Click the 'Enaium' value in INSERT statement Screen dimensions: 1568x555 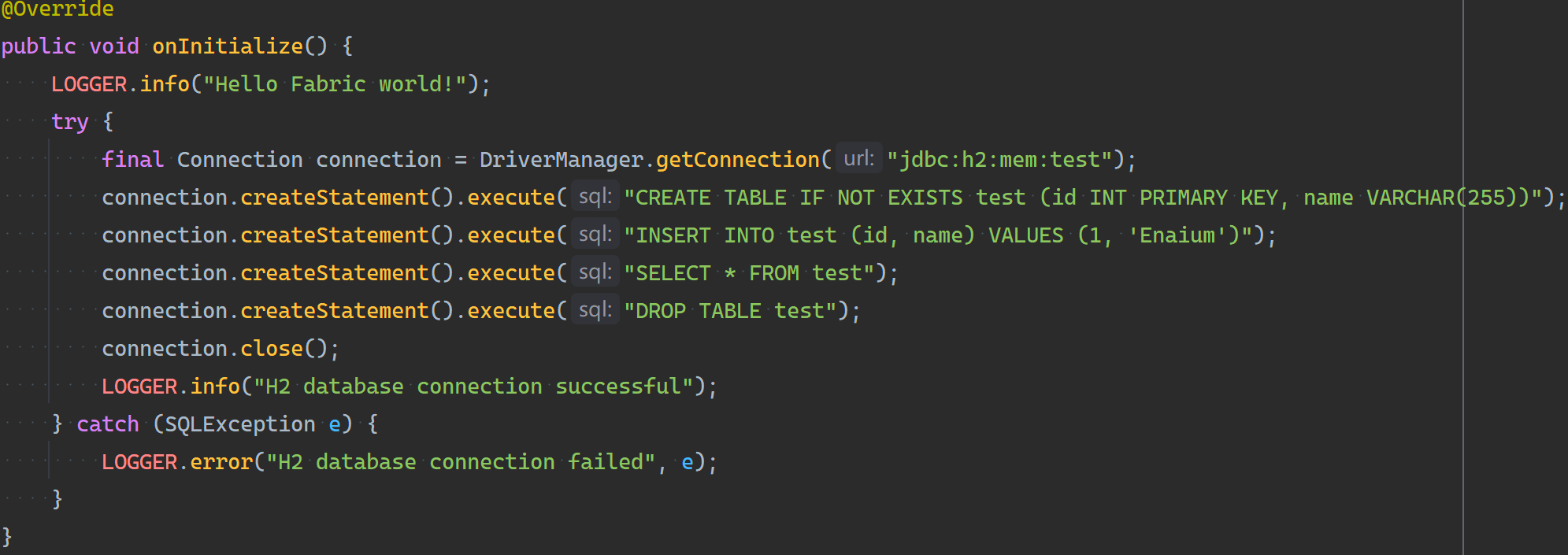pos(1177,235)
